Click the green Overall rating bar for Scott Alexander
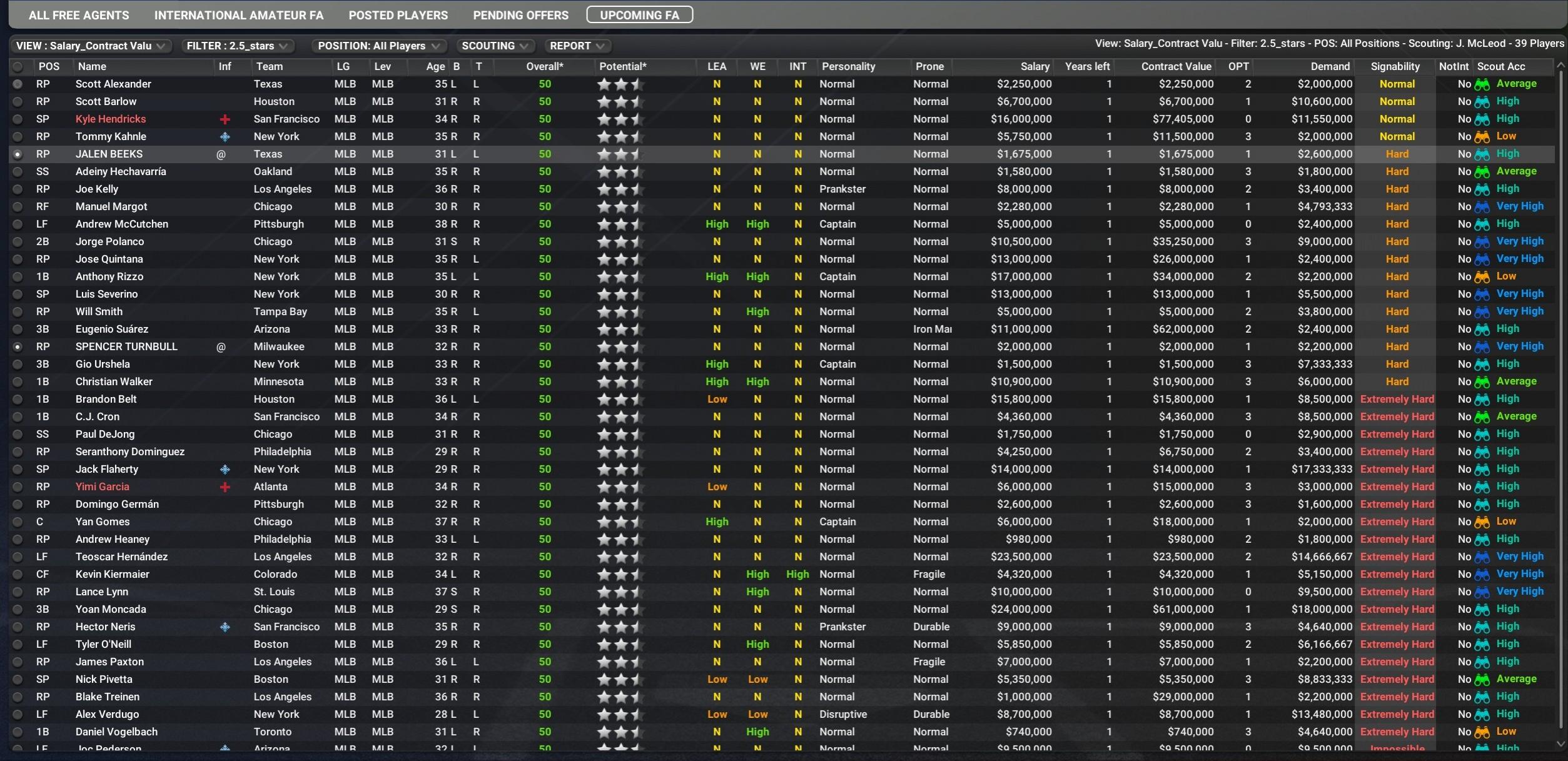Image resolution: width=1568 pixels, height=761 pixels. (x=544, y=83)
